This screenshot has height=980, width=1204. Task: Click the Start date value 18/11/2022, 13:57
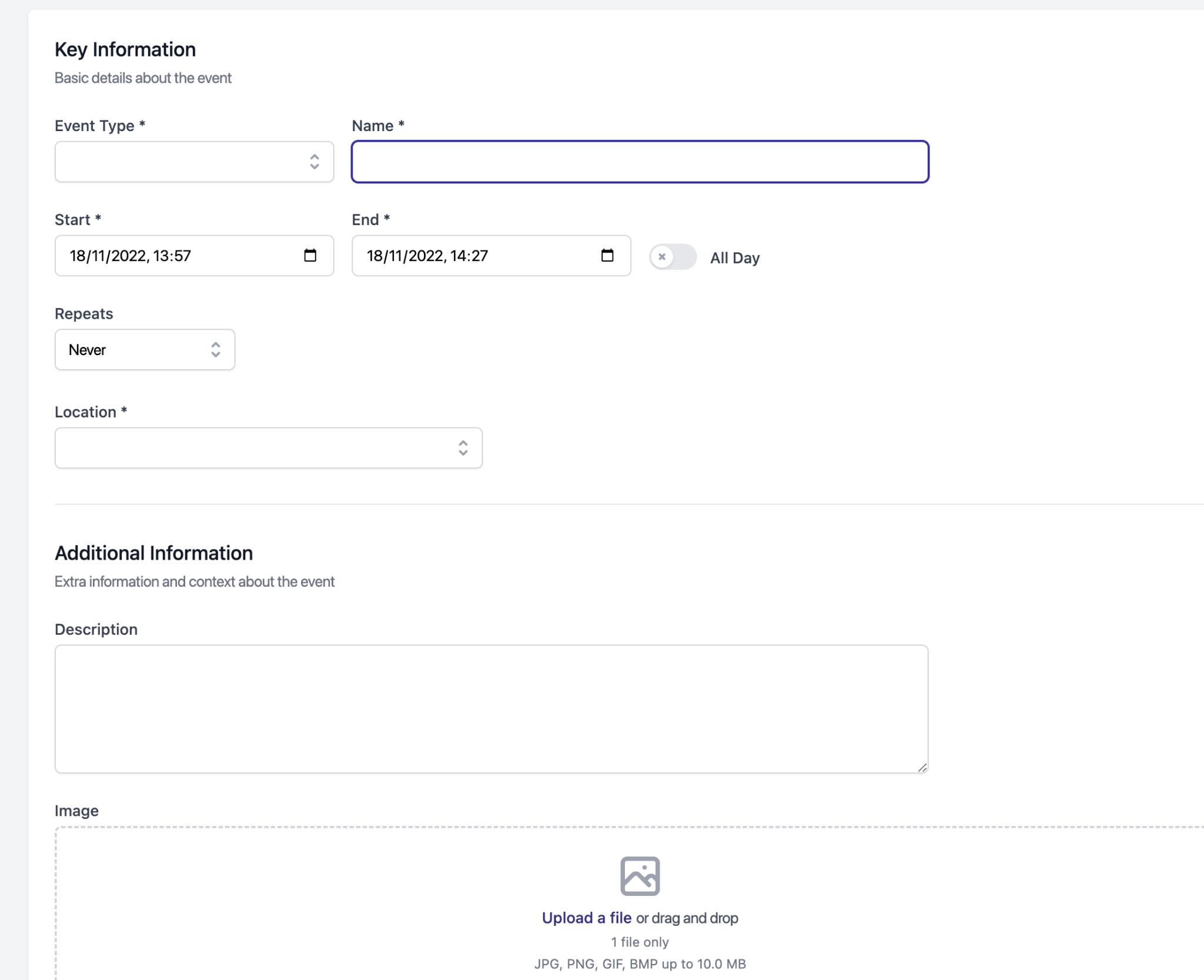pyautogui.click(x=131, y=256)
